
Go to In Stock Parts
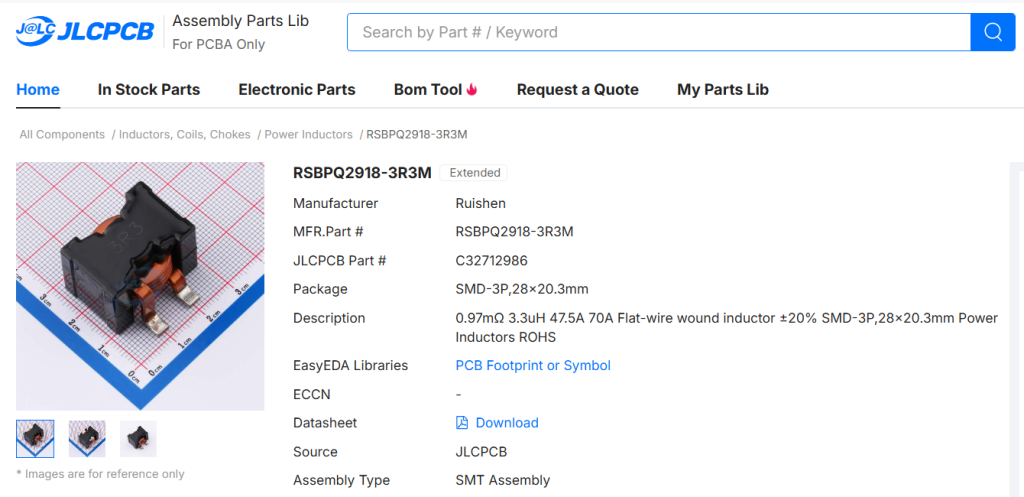(x=149, y=90)
